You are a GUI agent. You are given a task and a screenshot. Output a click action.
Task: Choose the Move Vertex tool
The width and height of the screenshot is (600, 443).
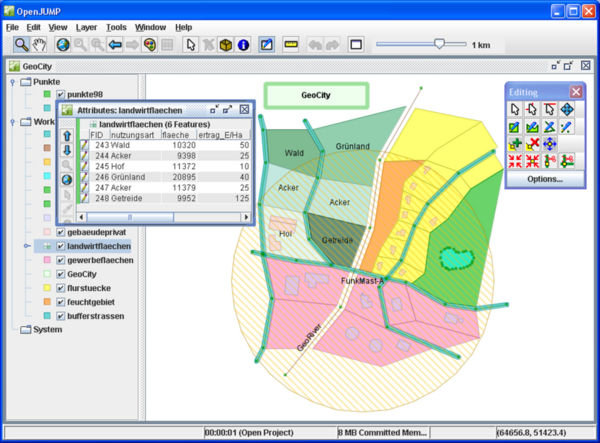click(549, 144)
